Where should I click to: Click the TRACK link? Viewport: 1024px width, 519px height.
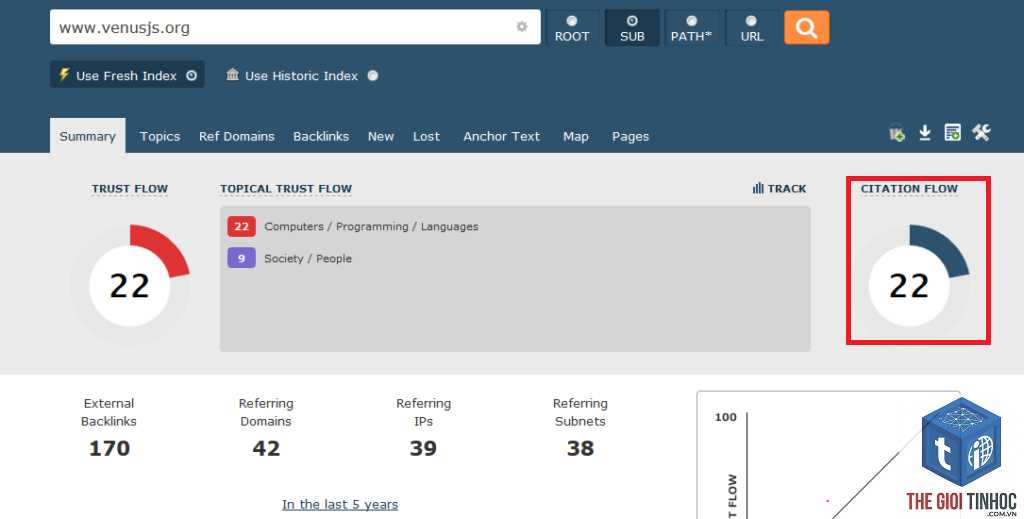[787, 189]
